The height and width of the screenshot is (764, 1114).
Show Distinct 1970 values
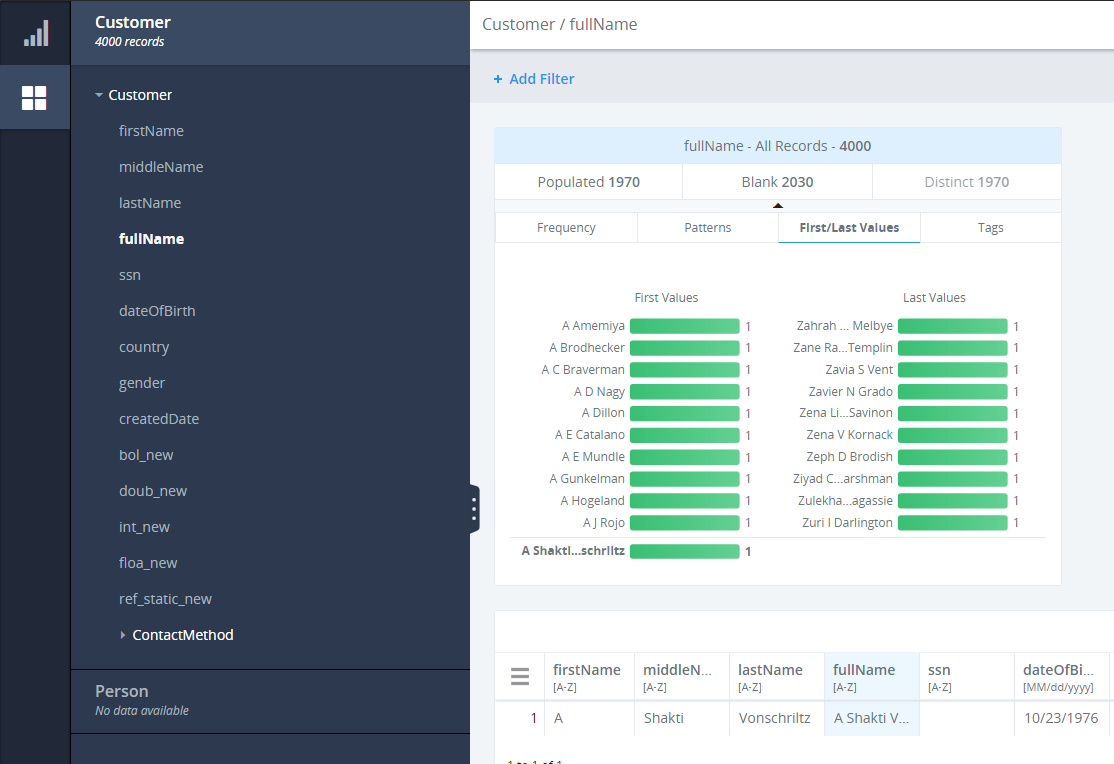click(x=967, y=182)
